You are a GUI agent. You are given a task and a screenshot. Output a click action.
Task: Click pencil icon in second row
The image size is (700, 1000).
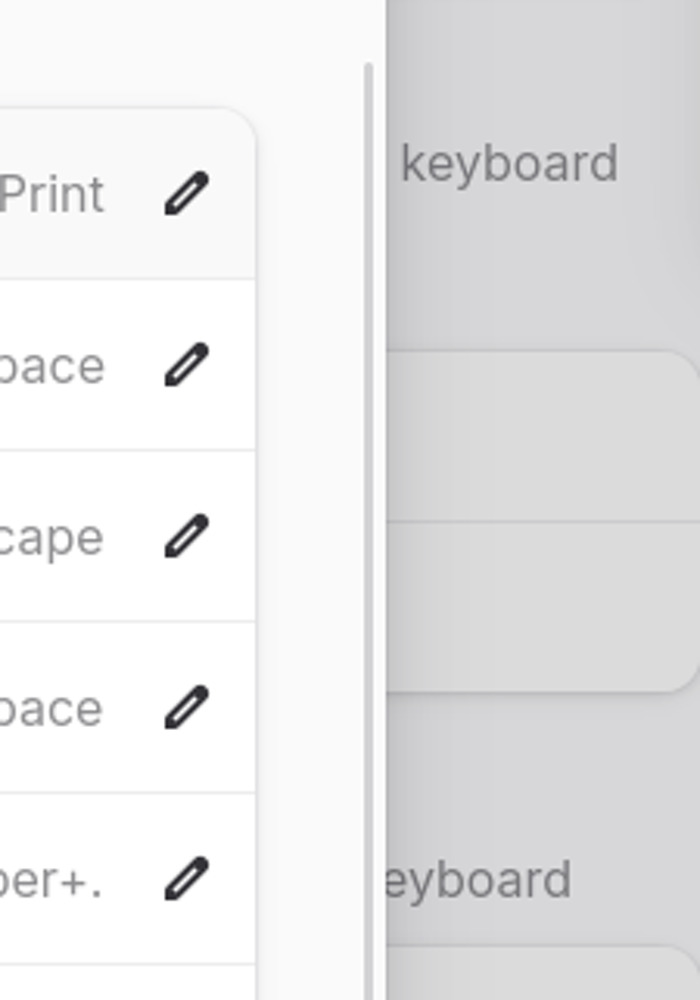[x=187, y=365]
